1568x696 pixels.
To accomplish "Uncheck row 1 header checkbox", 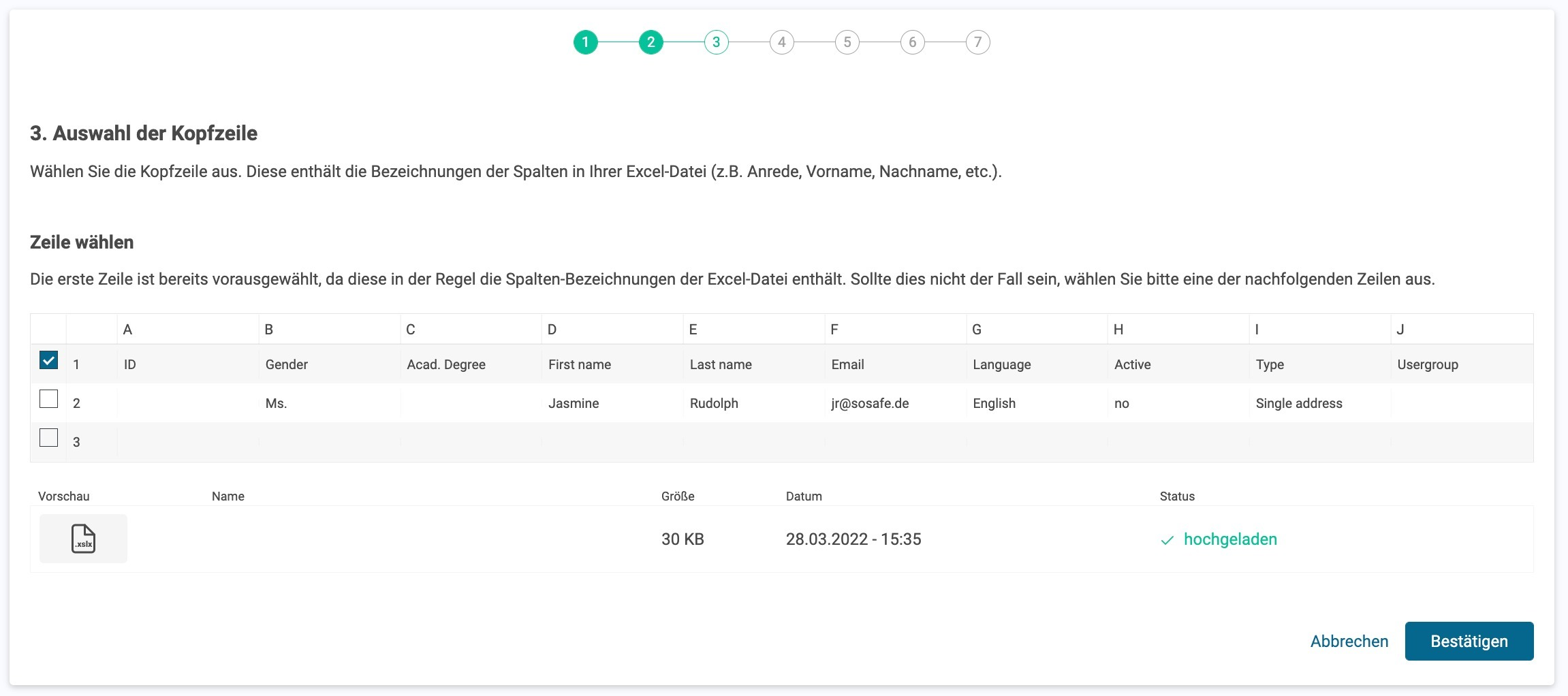I will click(x=48, y=360).
